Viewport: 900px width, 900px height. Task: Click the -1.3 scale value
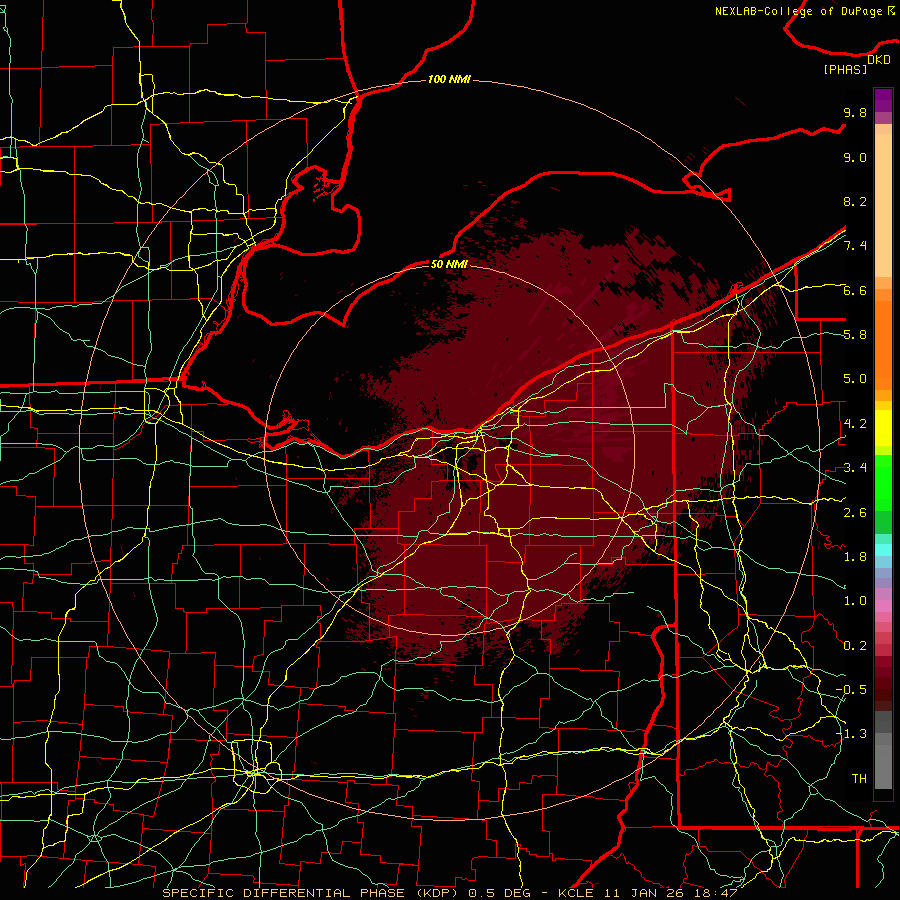point(851,734)
